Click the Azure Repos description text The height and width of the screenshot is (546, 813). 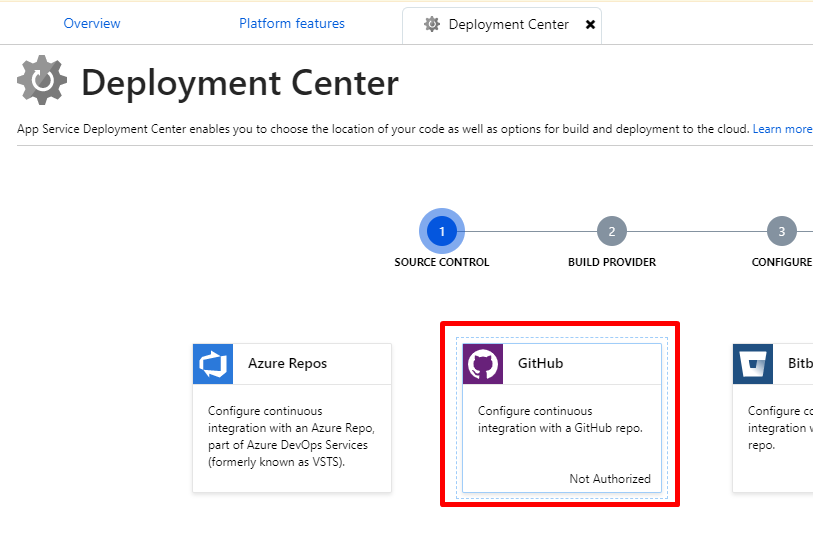pyautogui.click(x=291, y=436)
